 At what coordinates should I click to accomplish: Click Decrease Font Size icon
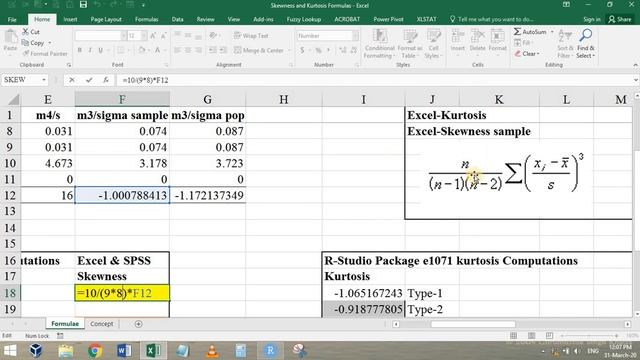point(163,36)
